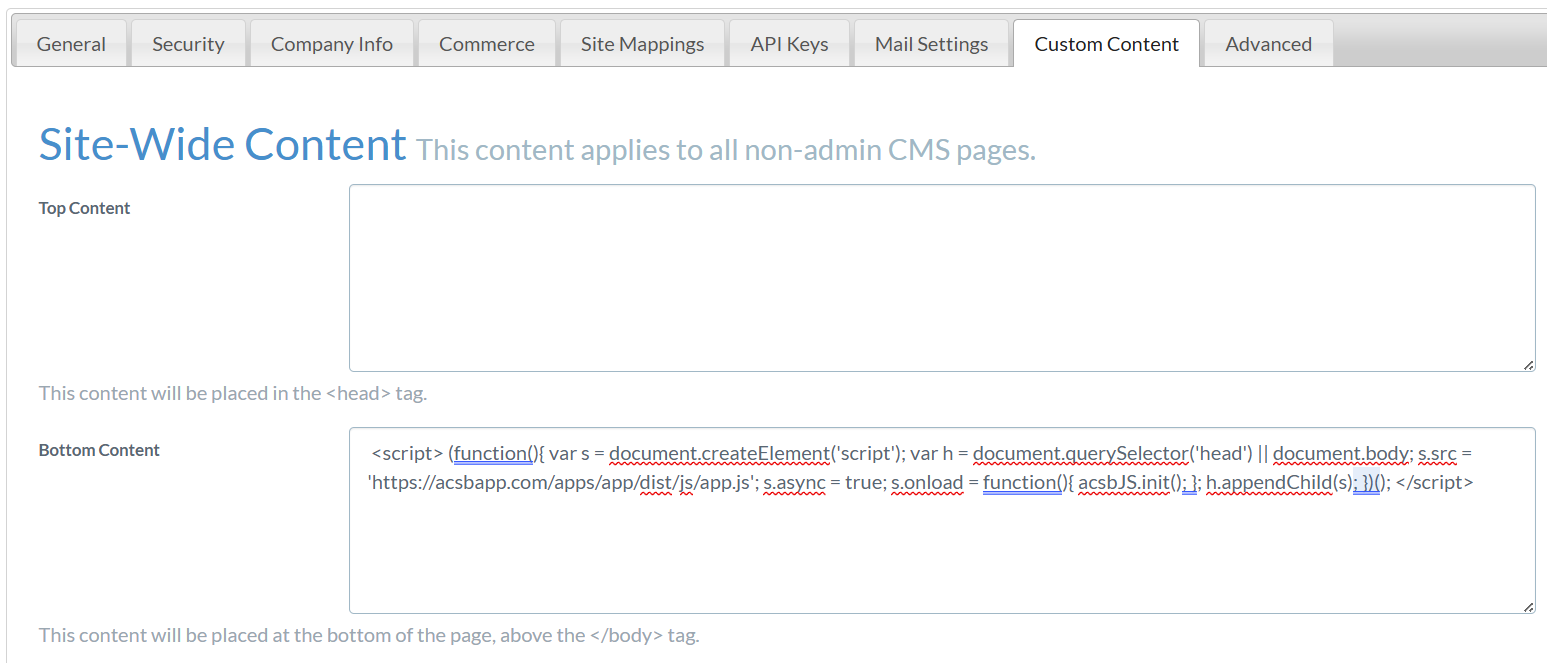This screenshot has height=665, width=1549.
Task: Click the Bottom Content field label
Action: pyautogui.click(x=99, y=450)
